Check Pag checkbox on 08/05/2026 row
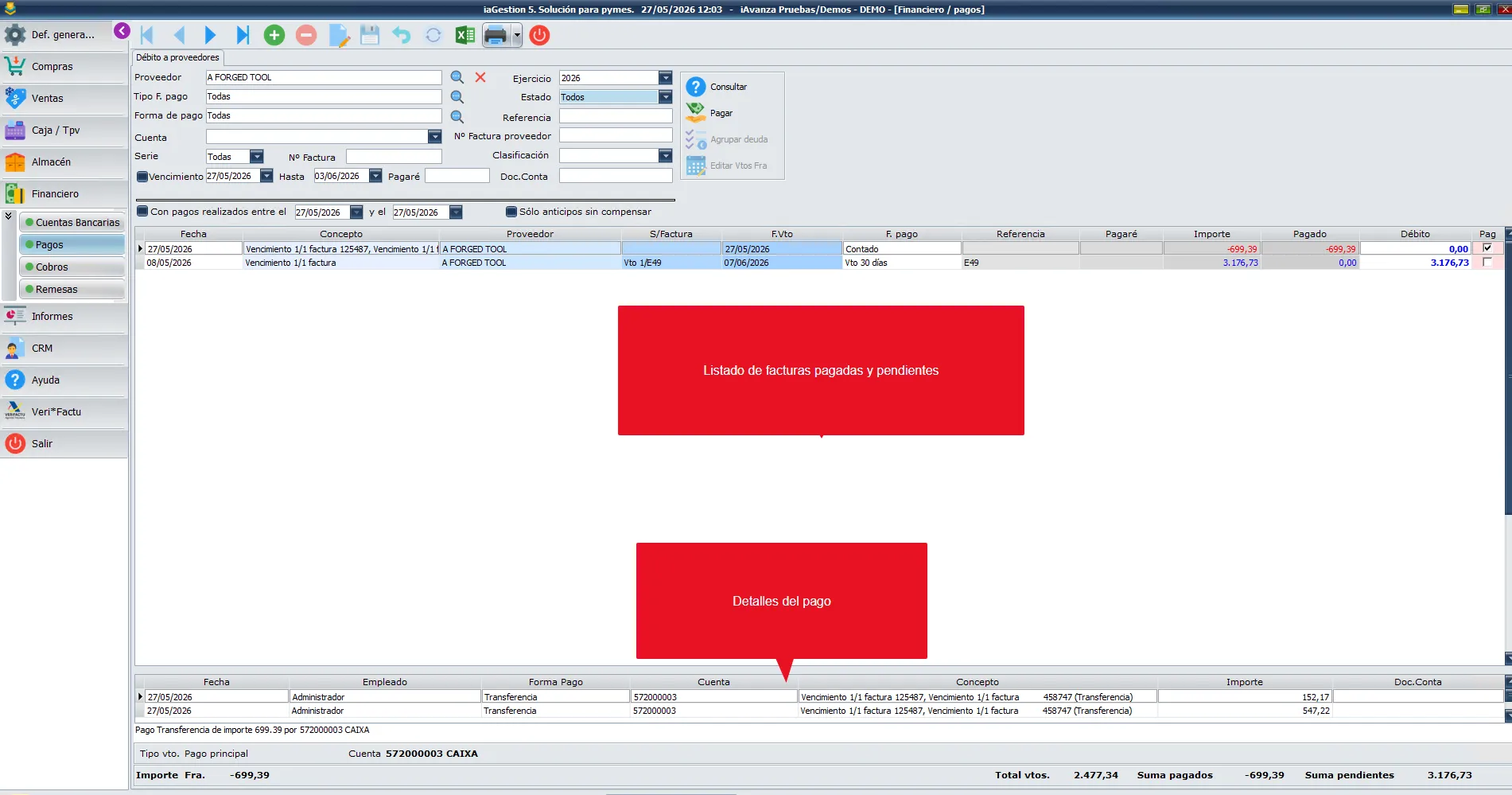 click(1487, 262)
